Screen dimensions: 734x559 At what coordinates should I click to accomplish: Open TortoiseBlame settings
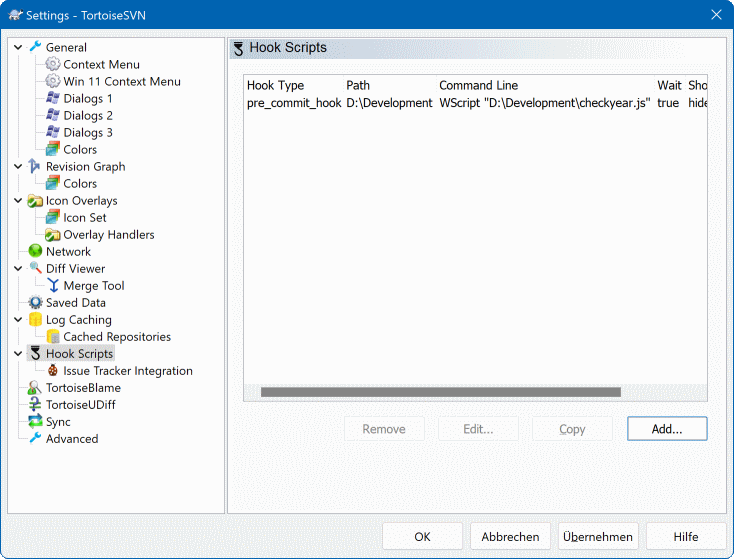click(x=83, y=388)
